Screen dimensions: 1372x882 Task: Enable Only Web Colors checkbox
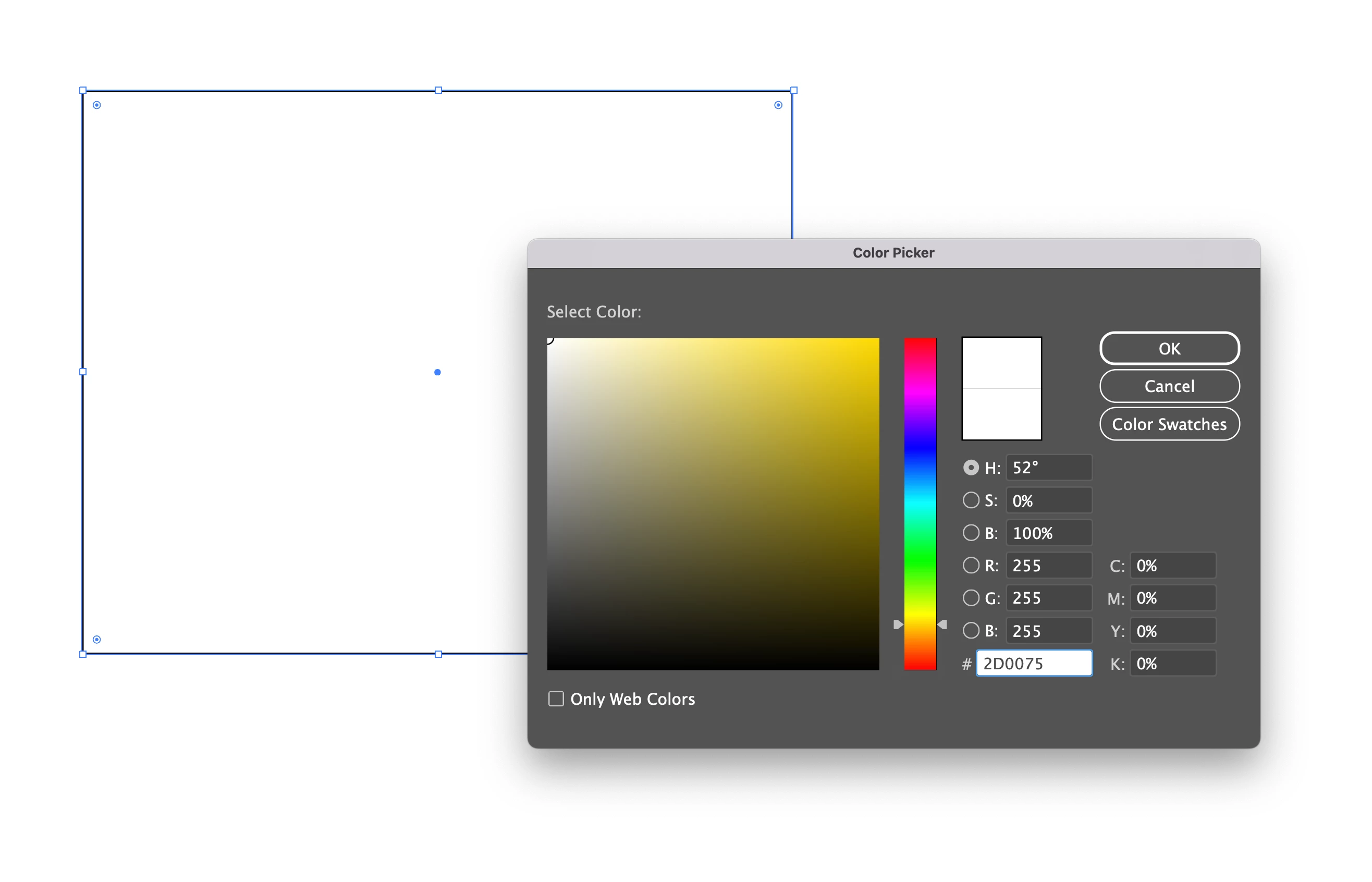point(556,699)
